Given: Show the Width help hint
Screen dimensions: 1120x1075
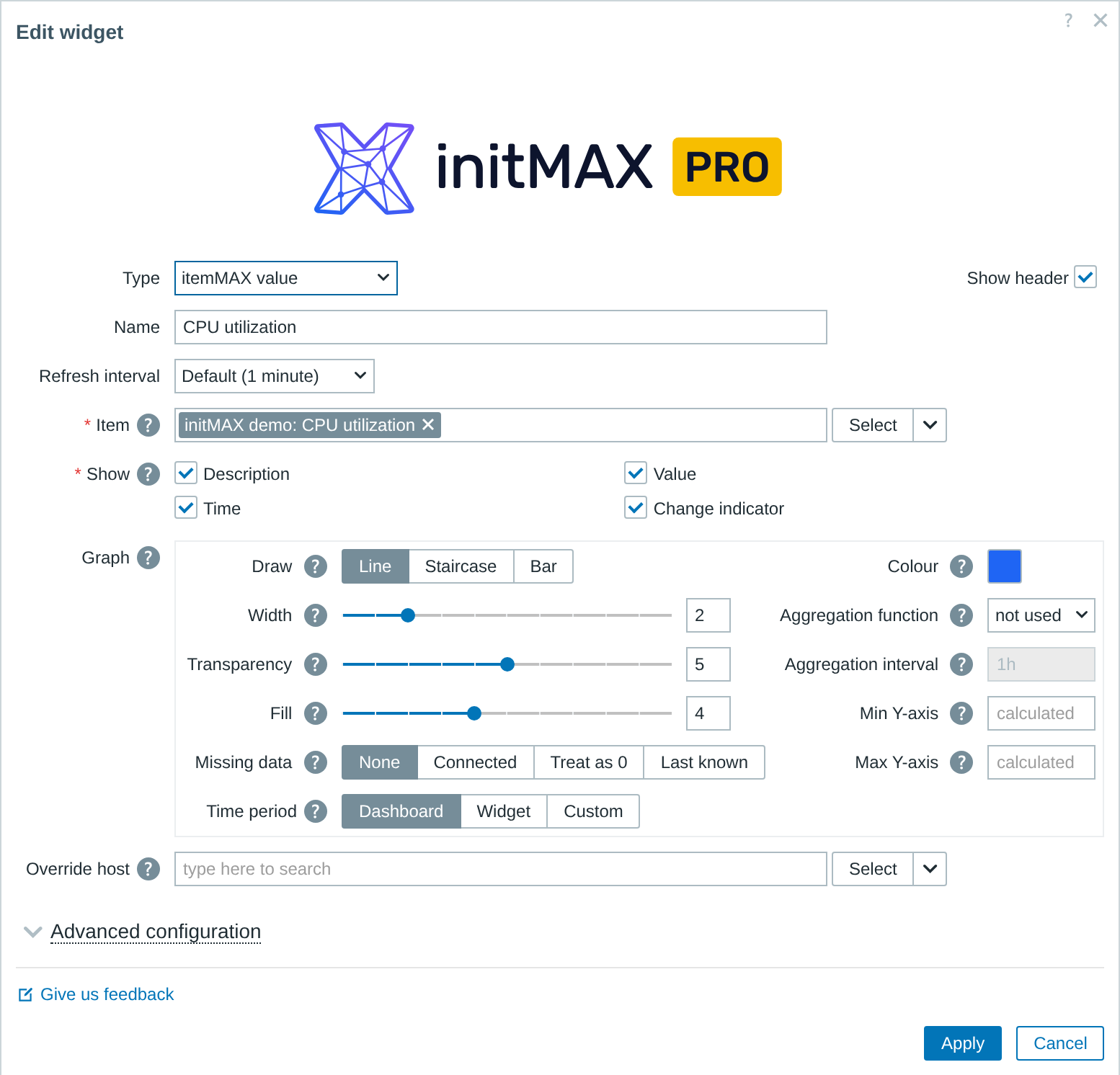Looking at the screenshot, I should pyautogui.click(x=316, y=615).
